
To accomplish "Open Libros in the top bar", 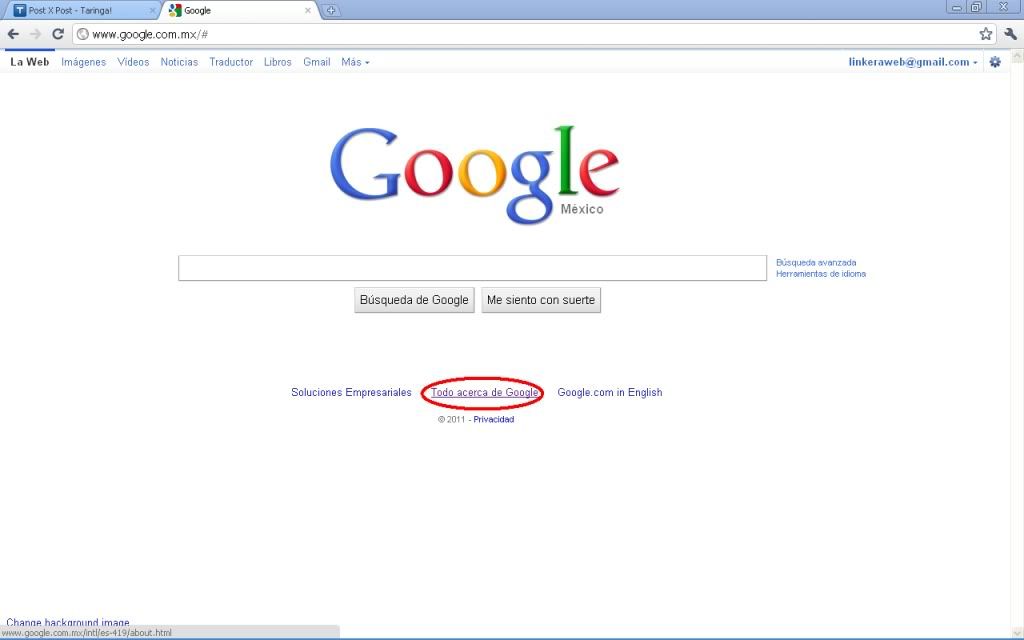I will coord(278,62).
